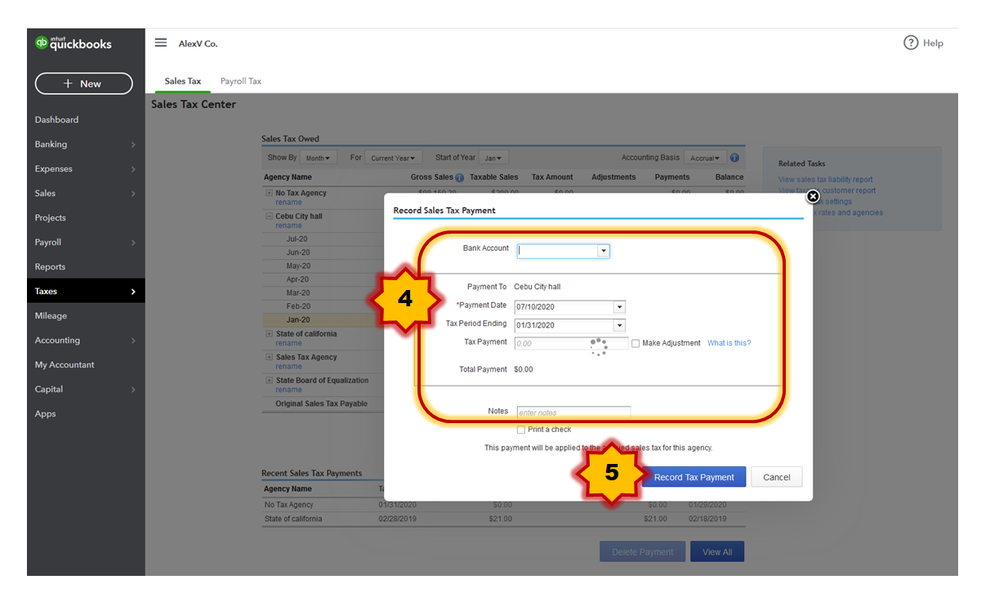Click the View All button

click(x=717, y=552)
